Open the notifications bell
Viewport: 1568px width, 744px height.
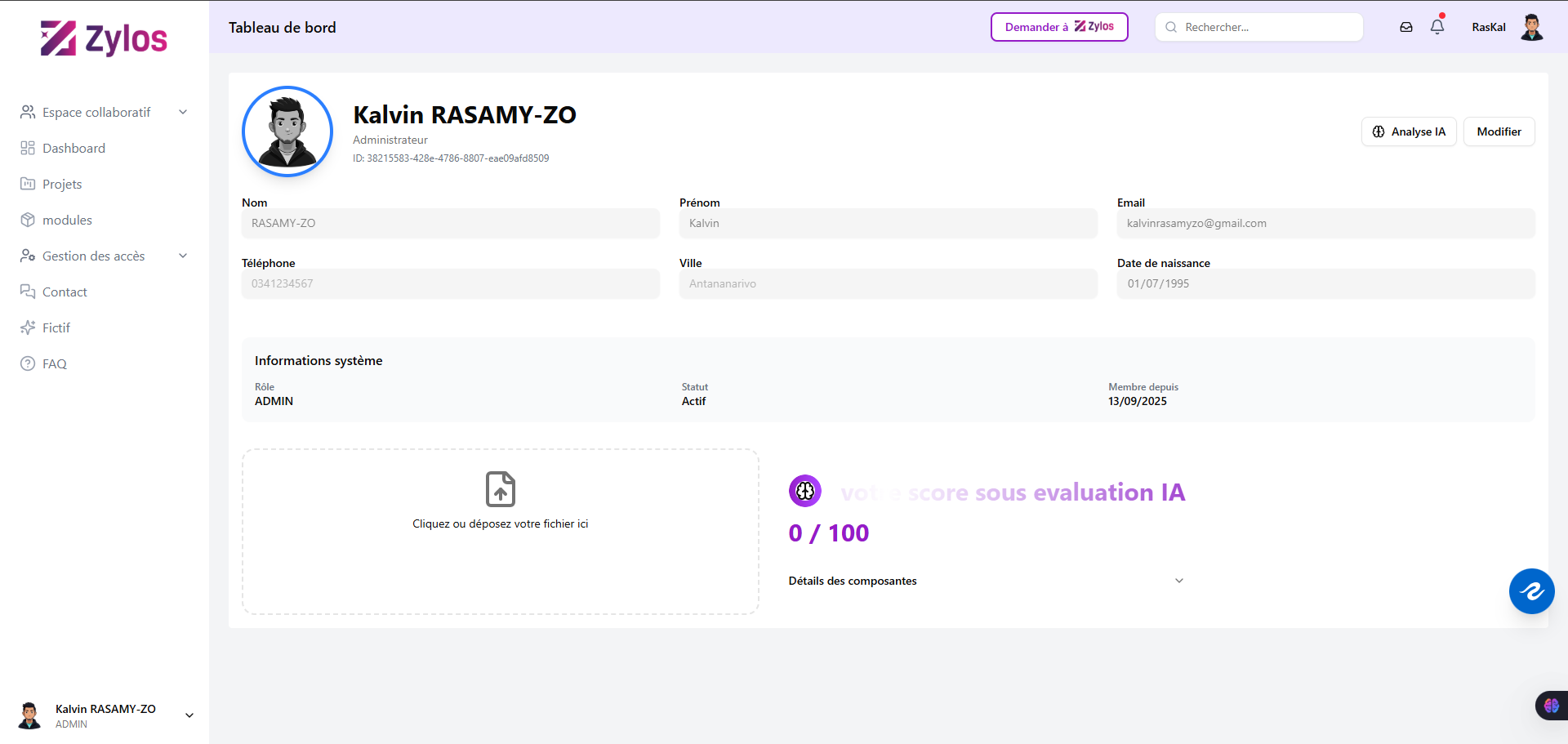(1437, 27)
